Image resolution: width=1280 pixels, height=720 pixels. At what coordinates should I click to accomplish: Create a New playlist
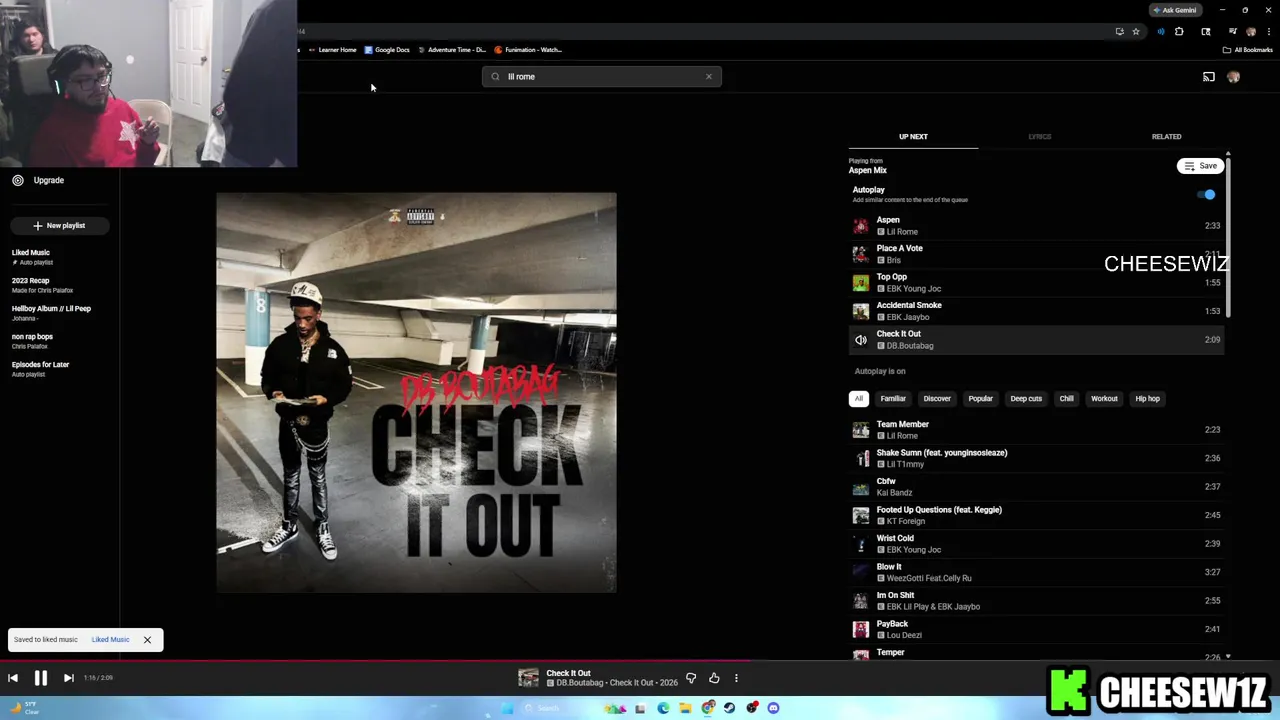(59, 225)
